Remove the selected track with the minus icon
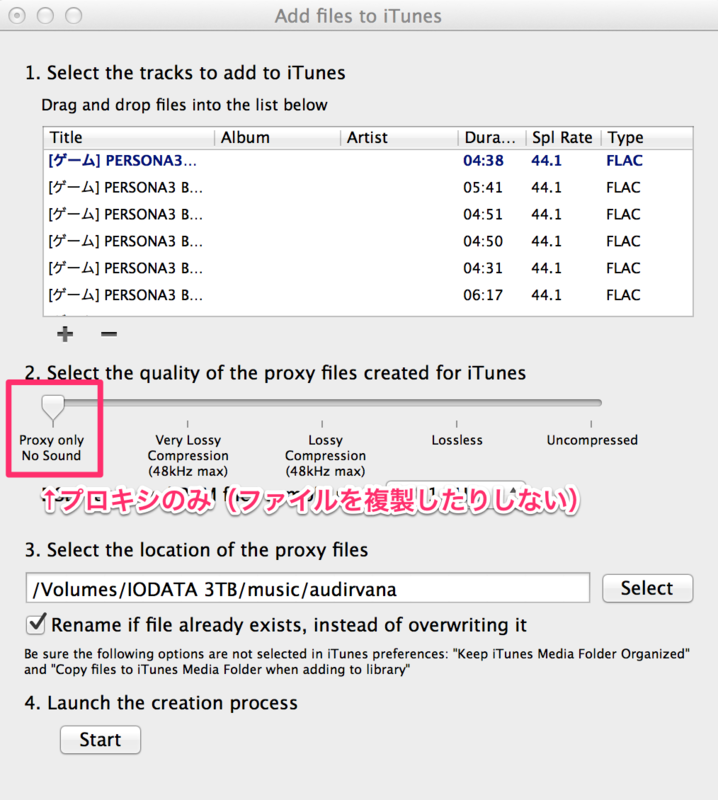 (x=109, y=334)
